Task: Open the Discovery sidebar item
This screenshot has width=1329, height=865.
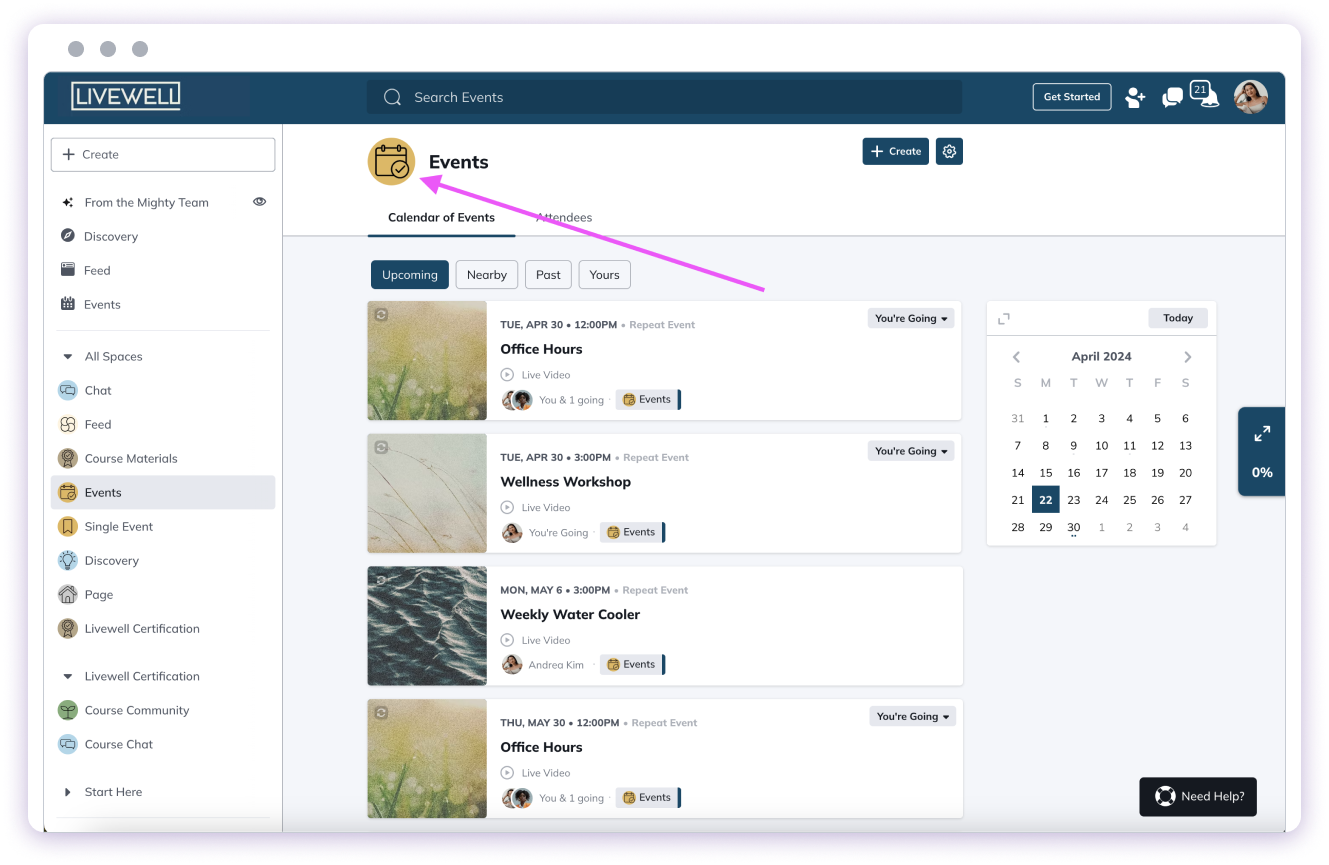Action: click(x=110, y=236)
